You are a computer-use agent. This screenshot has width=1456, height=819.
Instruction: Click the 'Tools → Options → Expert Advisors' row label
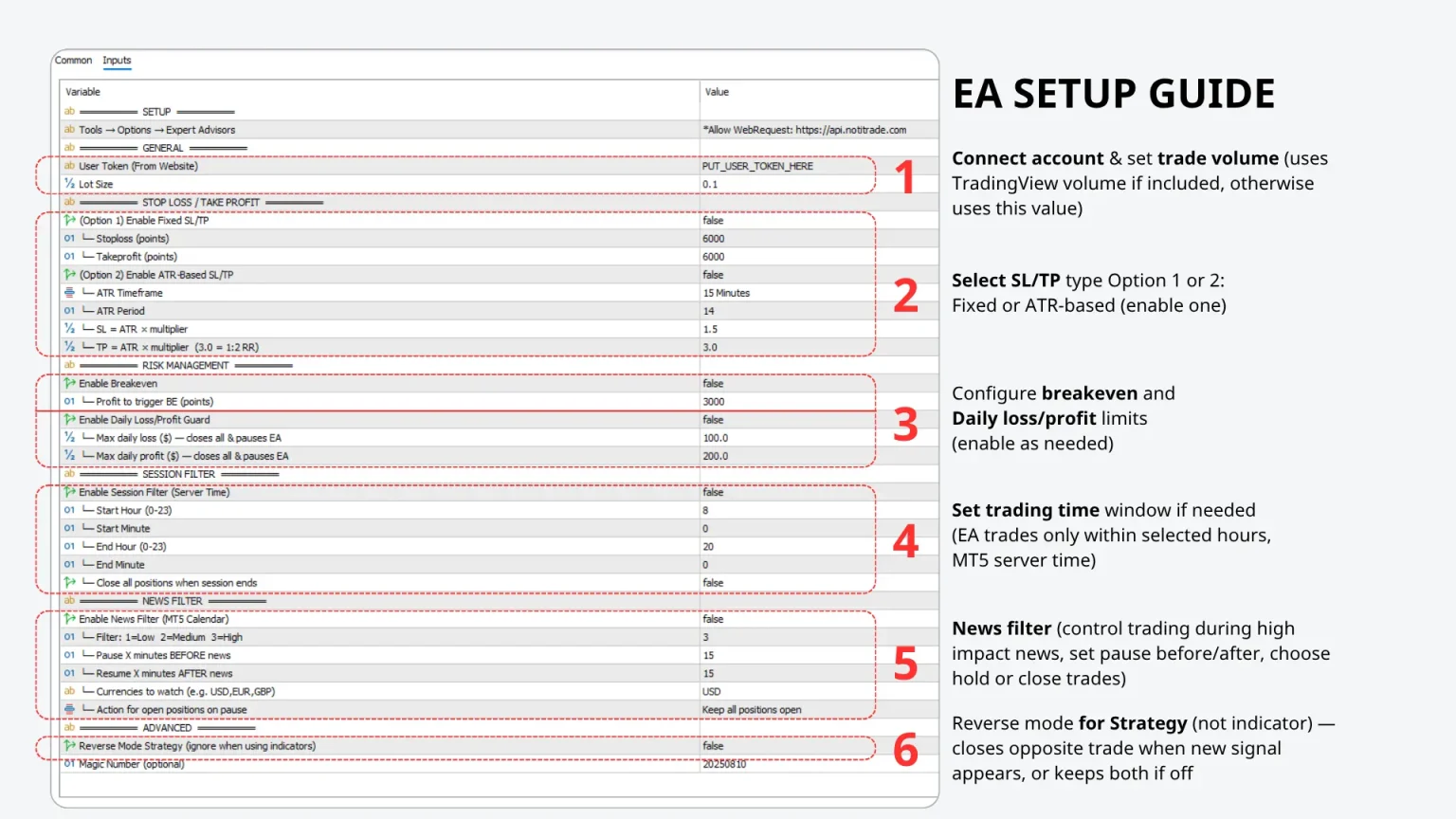point(157,130)
